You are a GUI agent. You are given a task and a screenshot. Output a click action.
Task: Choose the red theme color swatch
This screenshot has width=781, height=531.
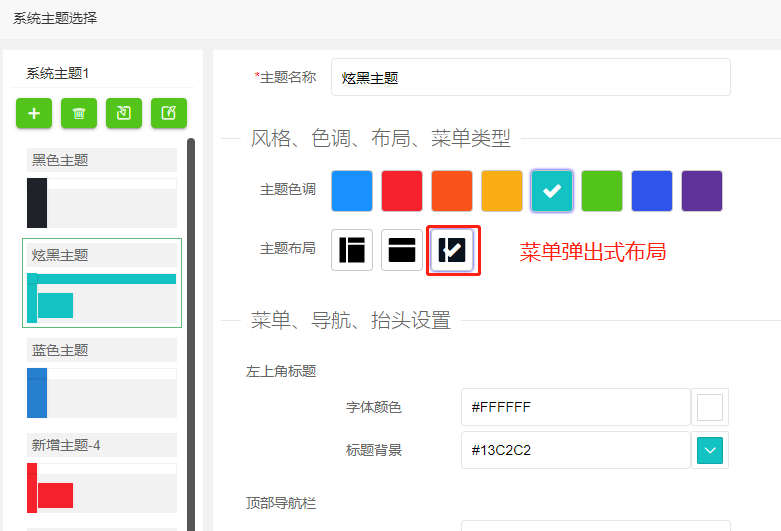click(402, 191)
